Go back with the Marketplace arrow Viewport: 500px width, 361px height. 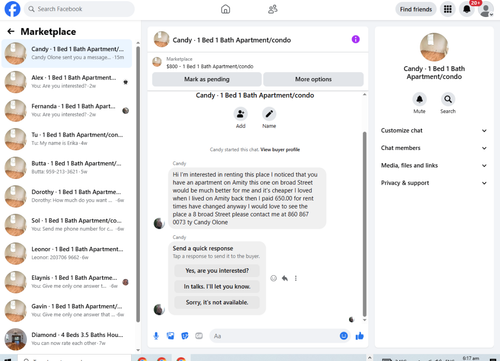(x=11, y=31)
